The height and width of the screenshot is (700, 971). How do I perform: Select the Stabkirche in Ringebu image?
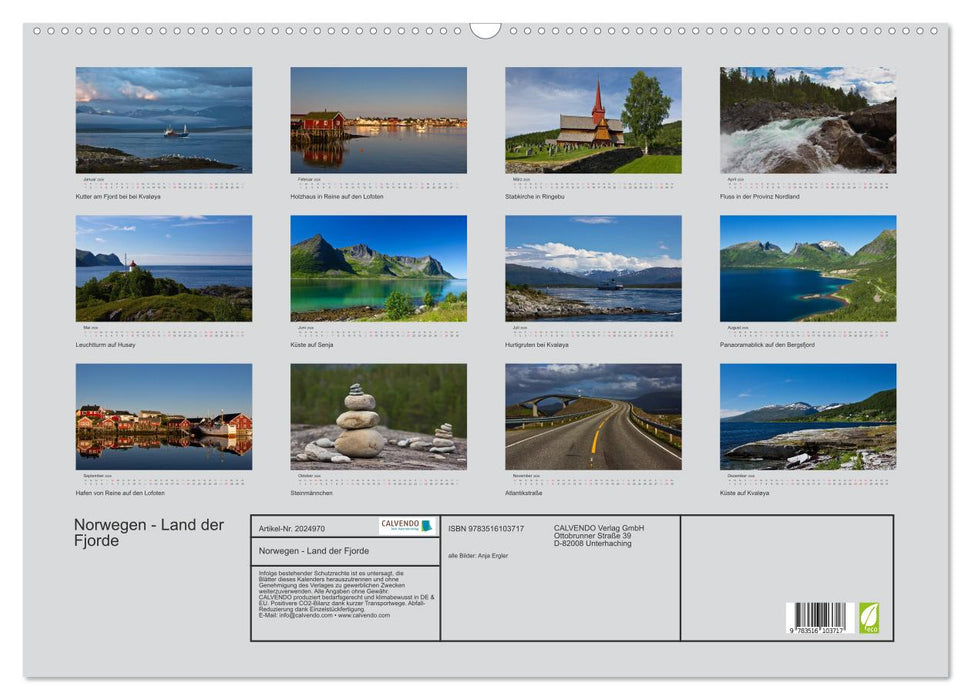pos(588,118)
